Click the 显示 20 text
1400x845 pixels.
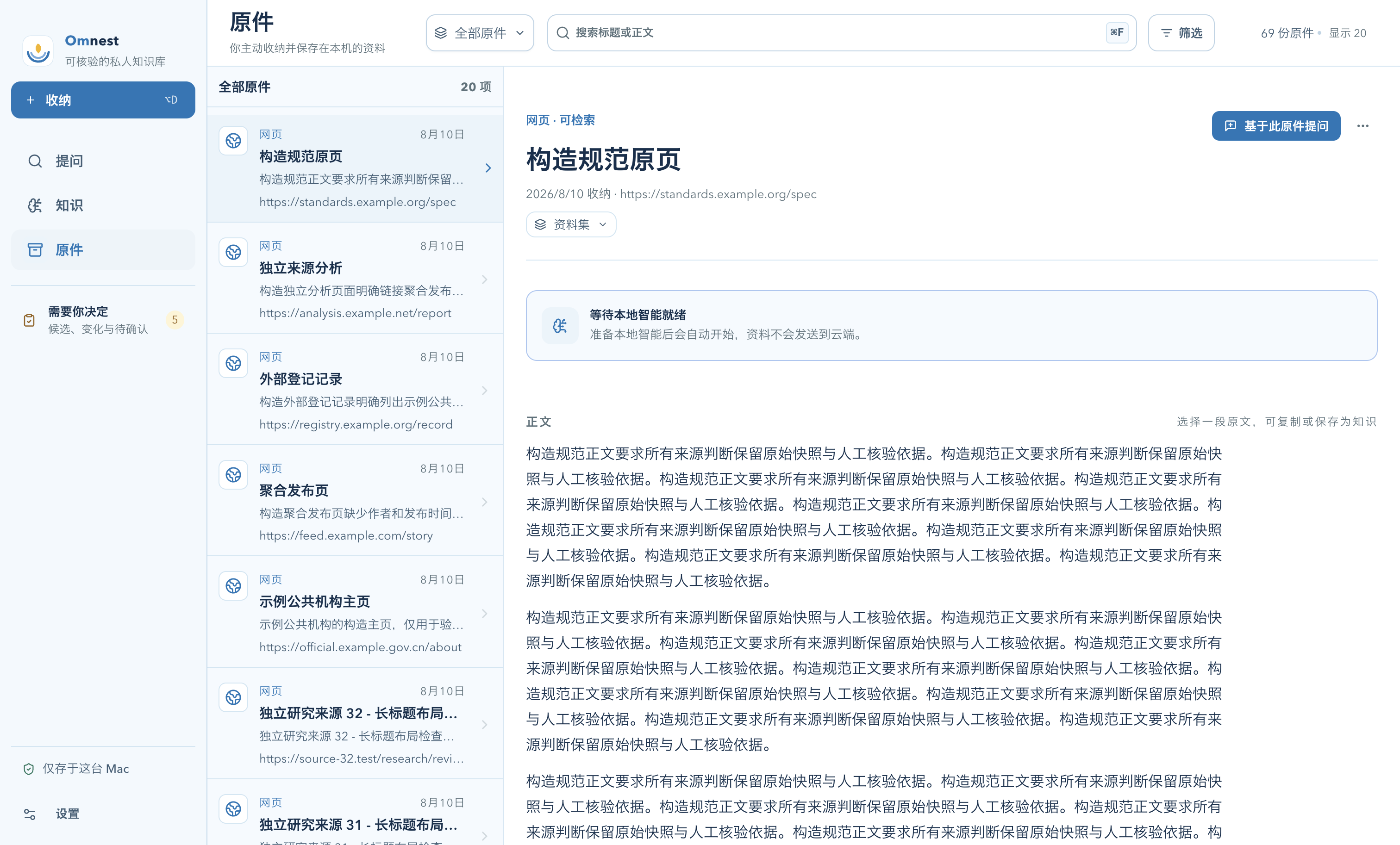click(1347, 33)
